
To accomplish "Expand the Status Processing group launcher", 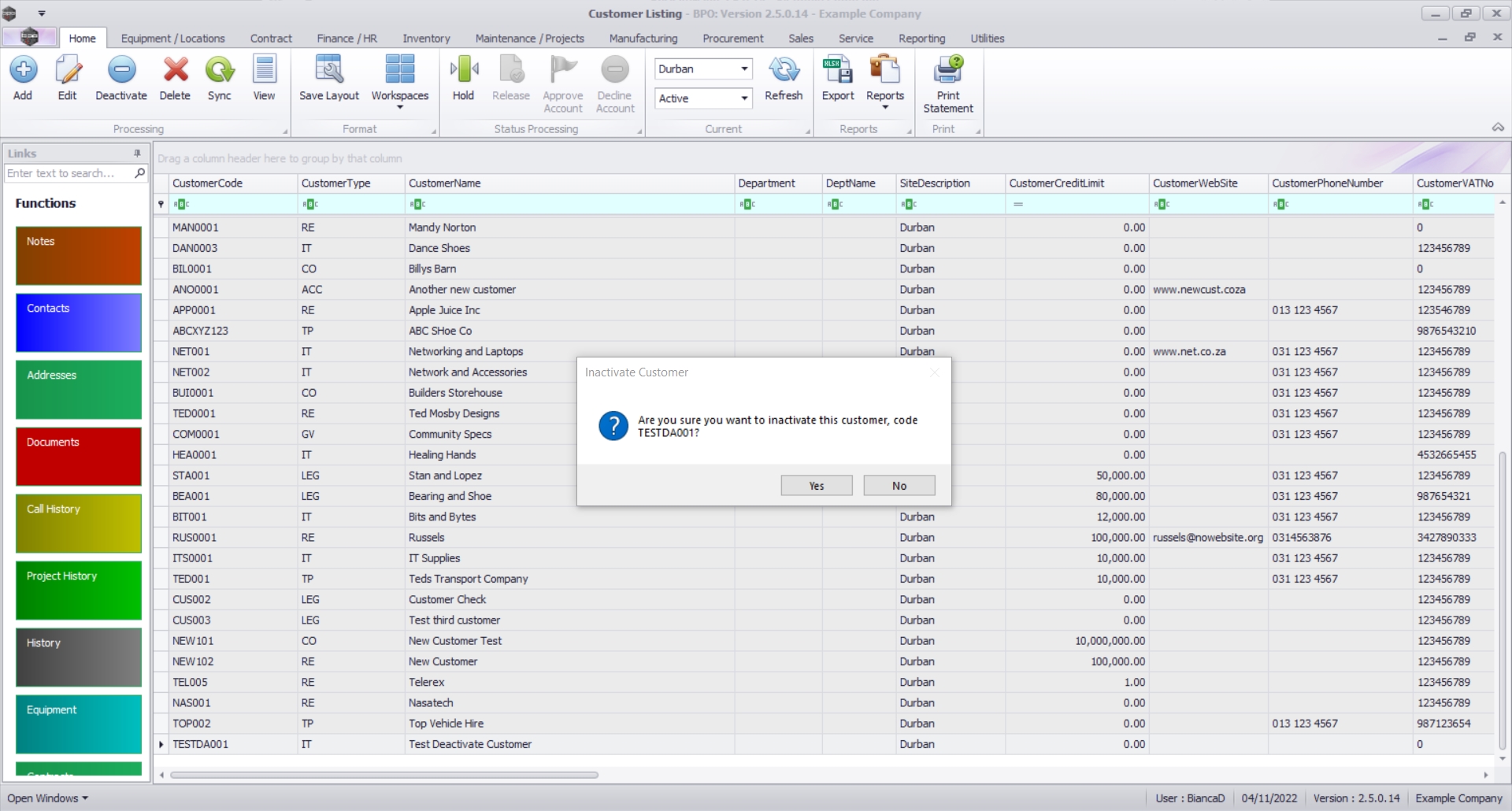I will [639, 131].
